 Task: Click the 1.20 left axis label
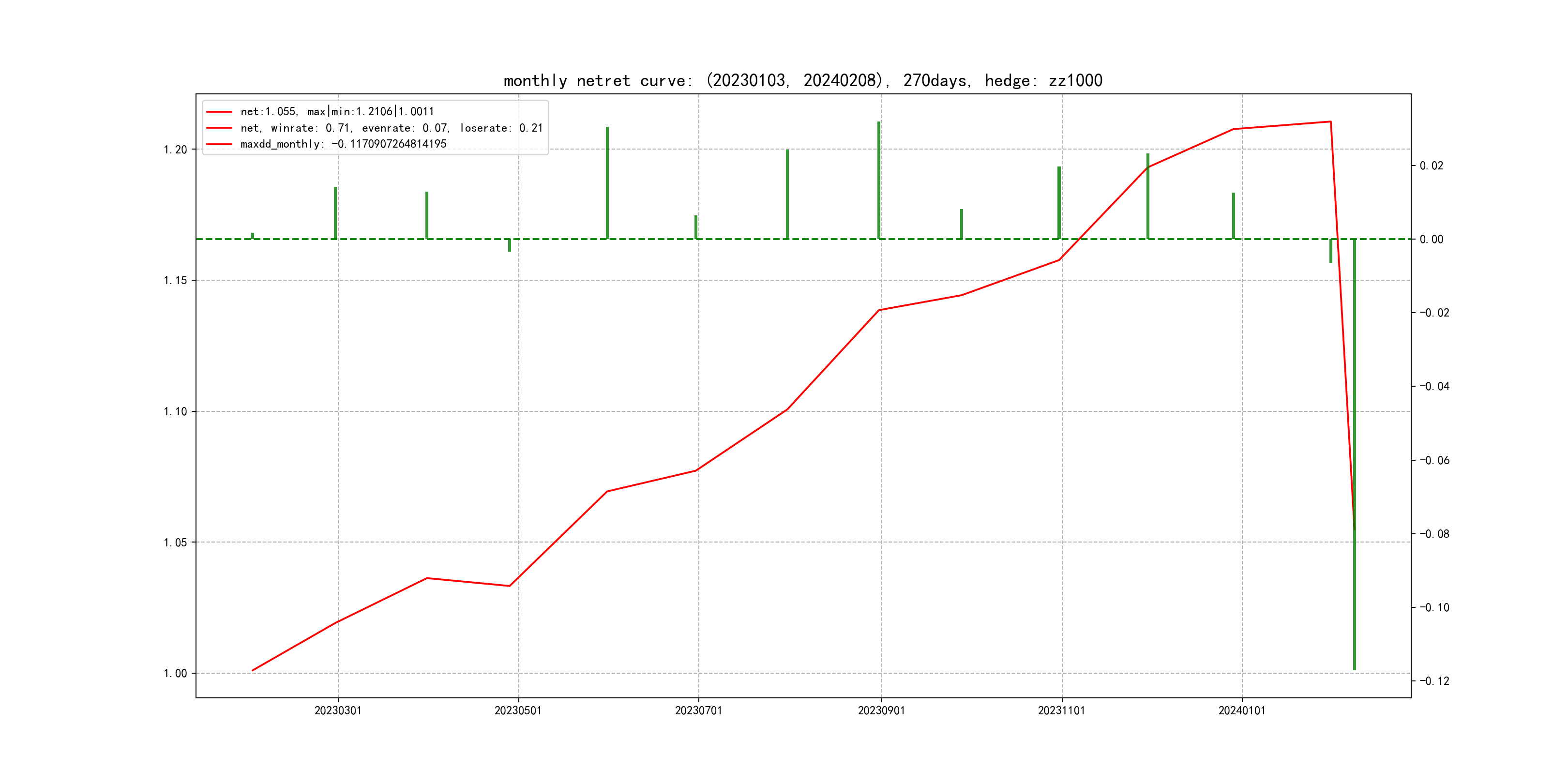pos(175,150)
